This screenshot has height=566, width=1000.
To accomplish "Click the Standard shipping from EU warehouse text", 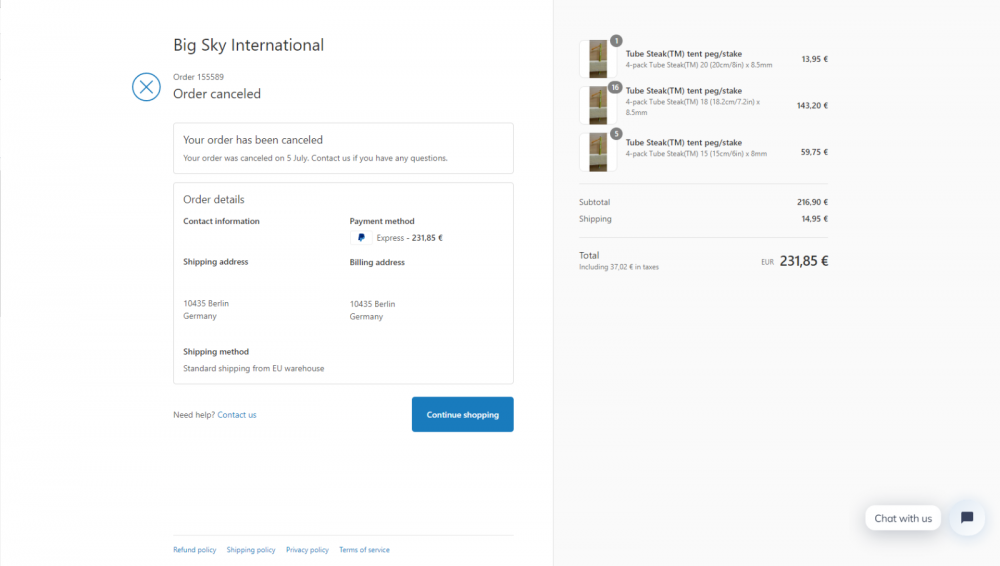I will 253,368.
